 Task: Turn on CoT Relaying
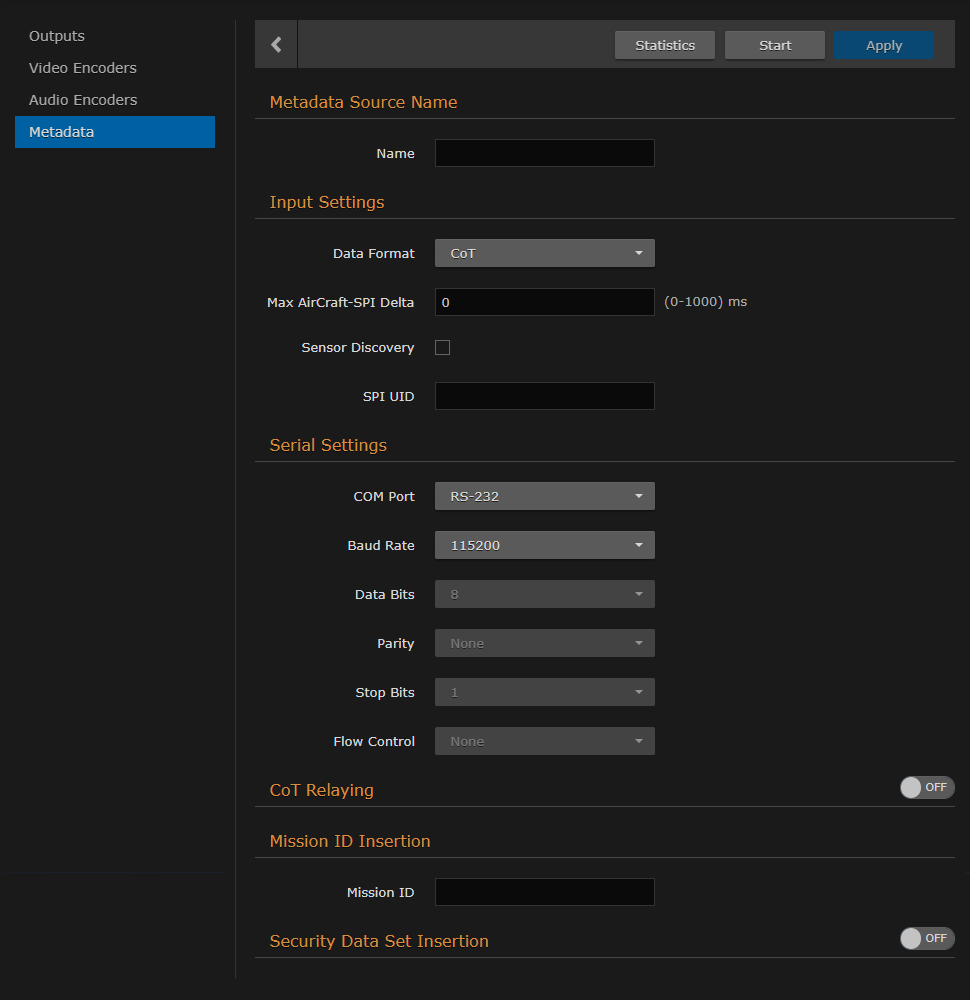[x=926, y=787]
